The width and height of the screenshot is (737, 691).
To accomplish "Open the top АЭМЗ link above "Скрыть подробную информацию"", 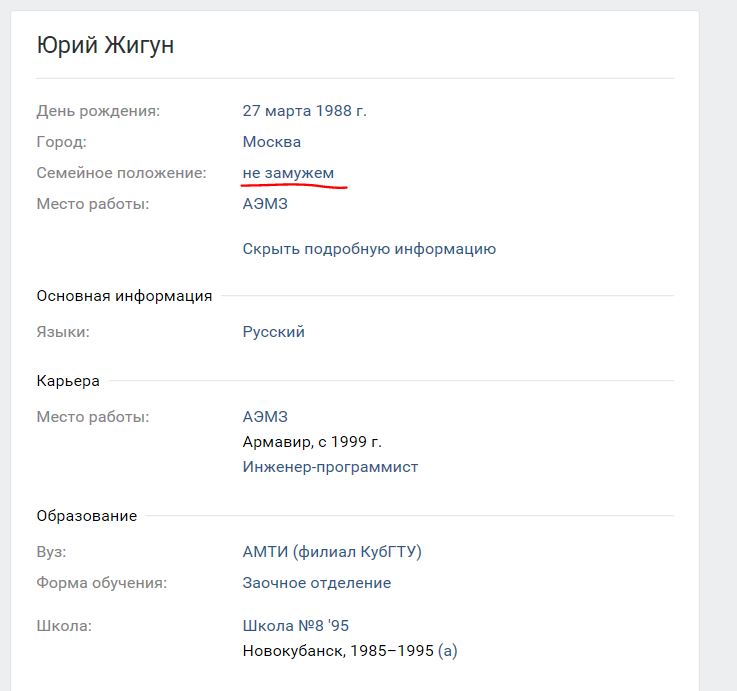I will tap(265, 204).
